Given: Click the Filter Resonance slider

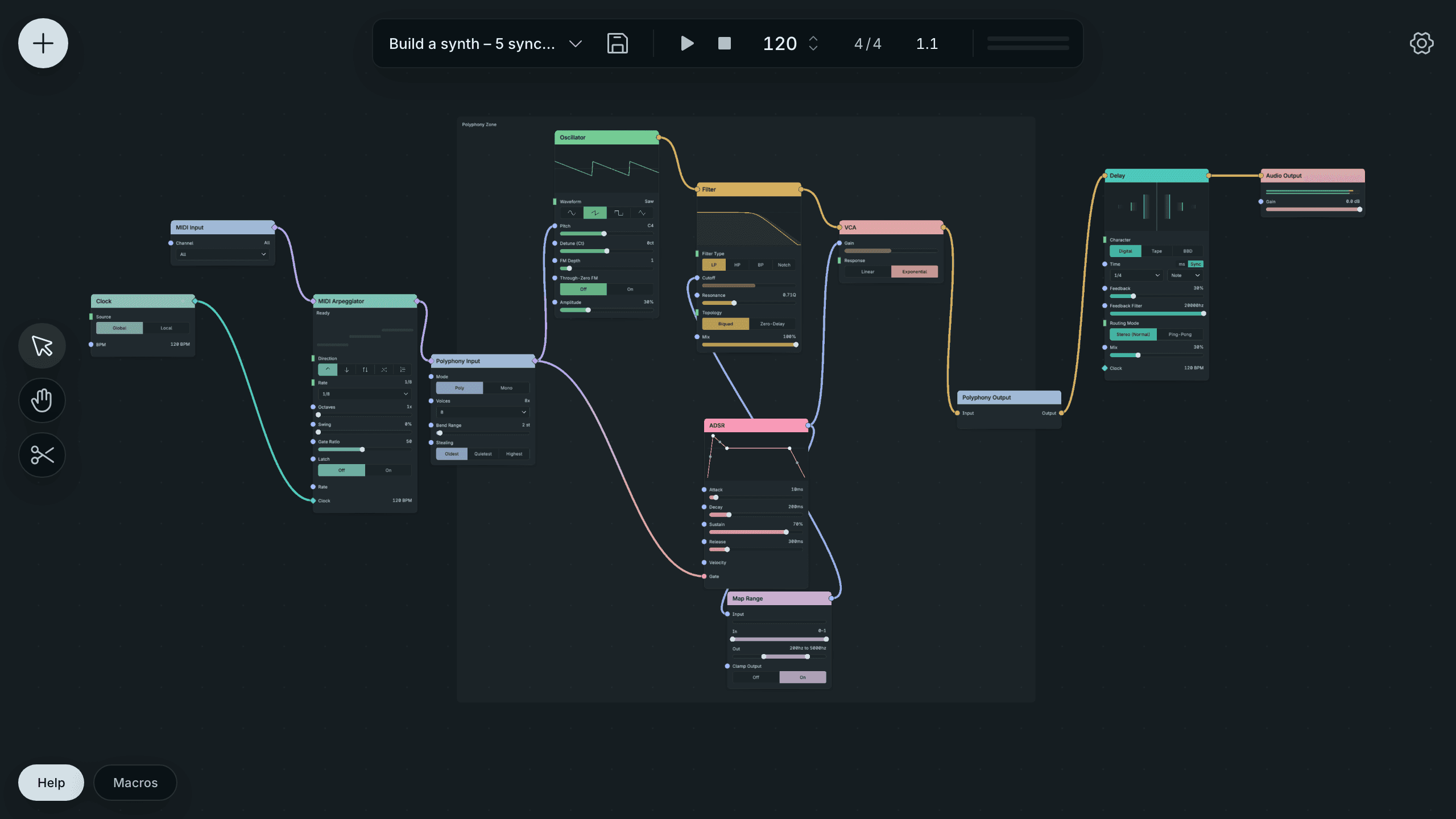Looking at the screenshot, I should (749, 303).
